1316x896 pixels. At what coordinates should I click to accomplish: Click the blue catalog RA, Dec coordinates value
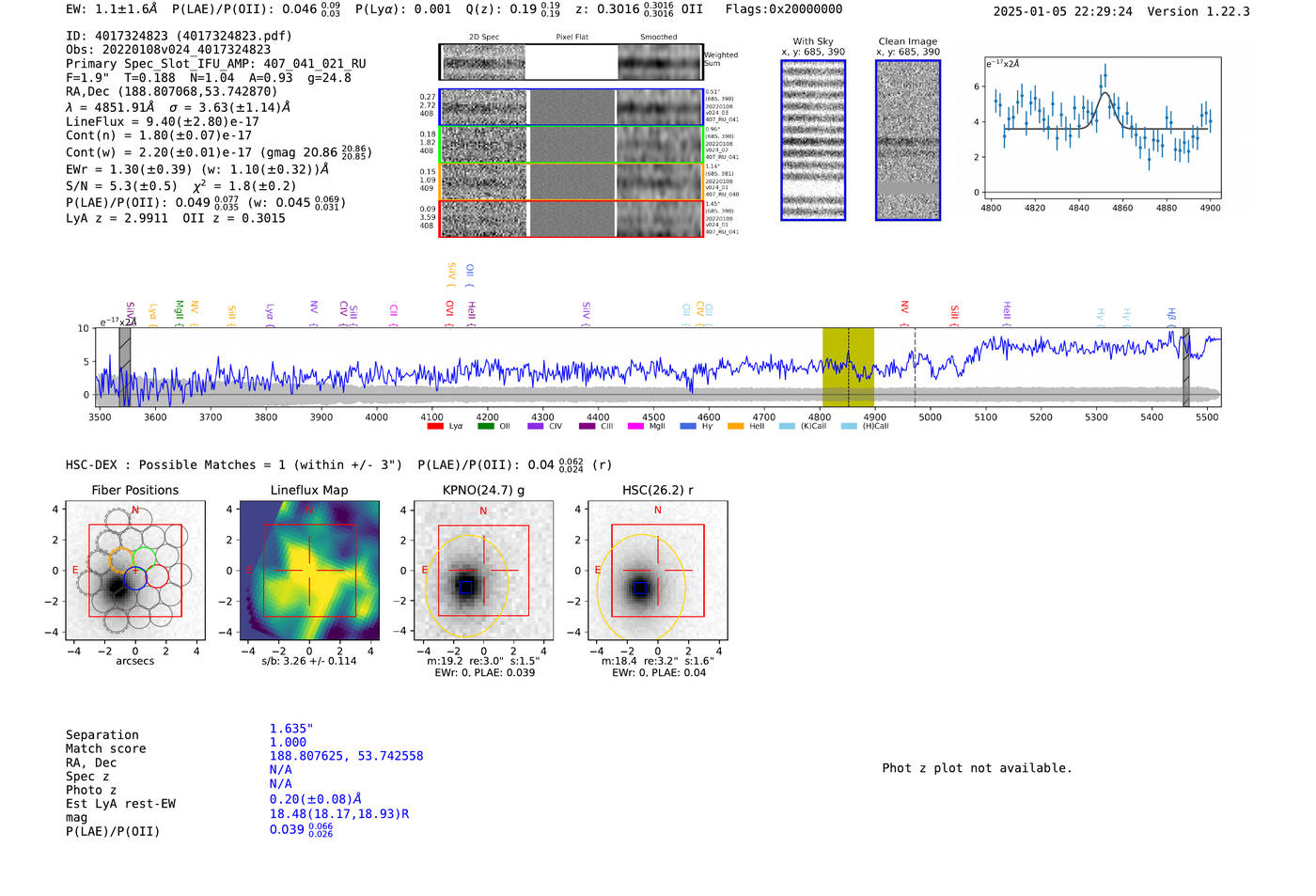(346, 756)
